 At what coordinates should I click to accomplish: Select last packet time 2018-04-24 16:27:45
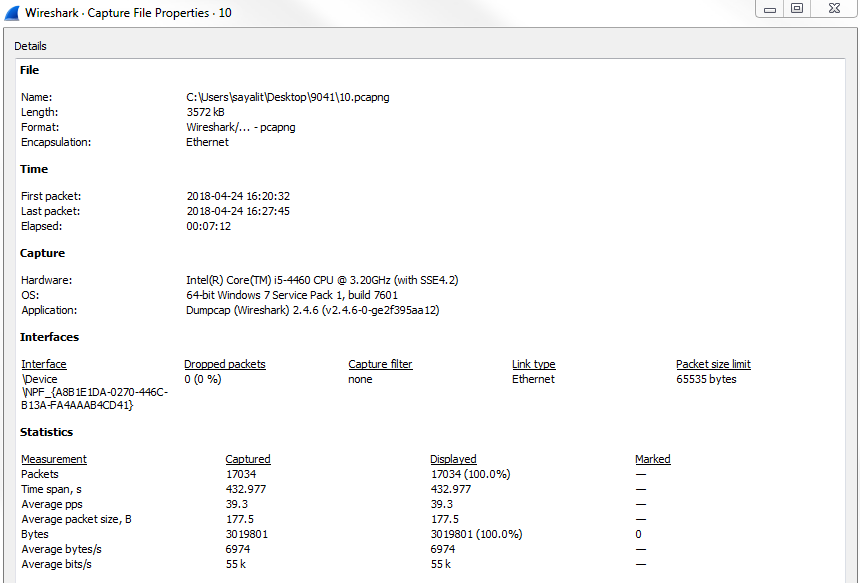point(238,211)
